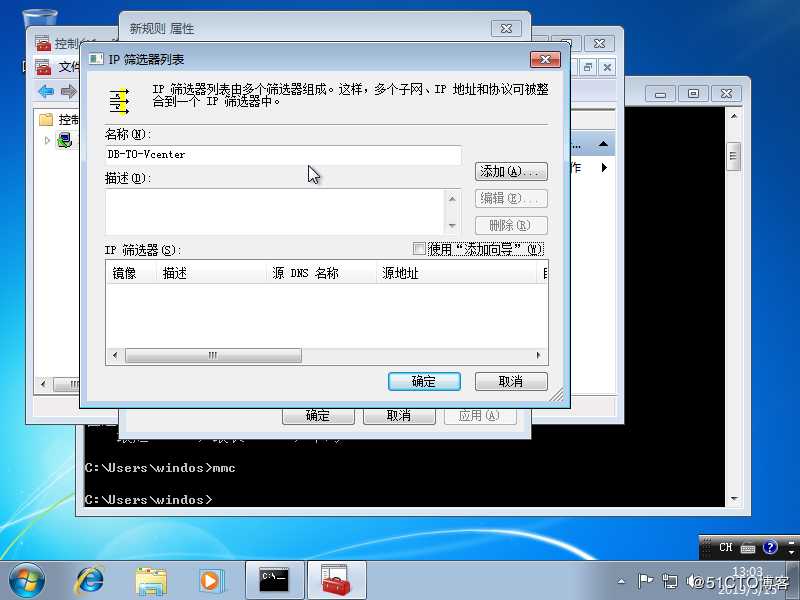Open Internet Explorer from taskbar
The height and width of the screenshot is (600, 800).
(90, 581)
